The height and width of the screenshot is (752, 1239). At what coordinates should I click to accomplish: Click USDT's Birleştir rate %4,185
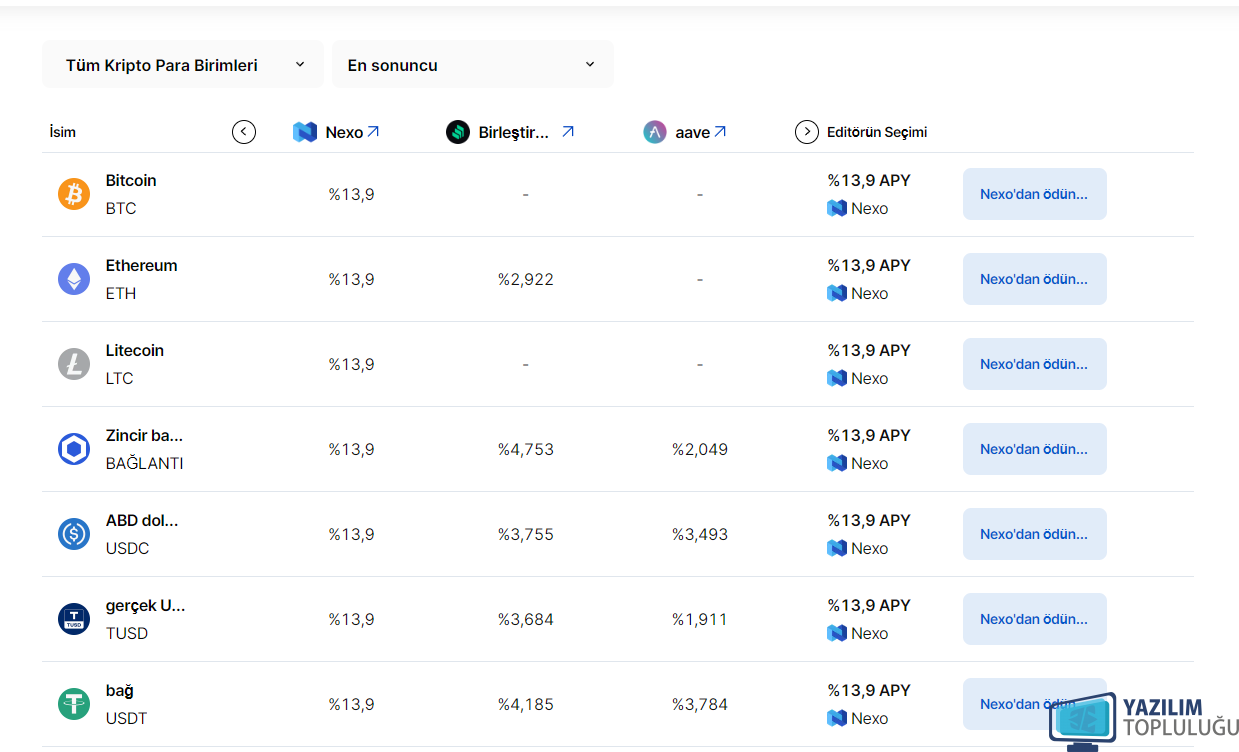526,704
